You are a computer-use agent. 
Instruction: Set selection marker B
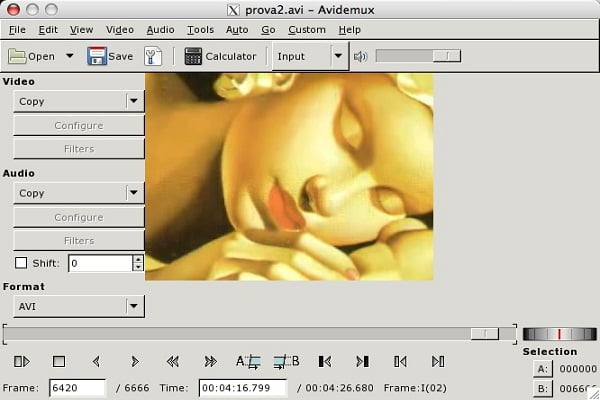(x=286, y=361)
